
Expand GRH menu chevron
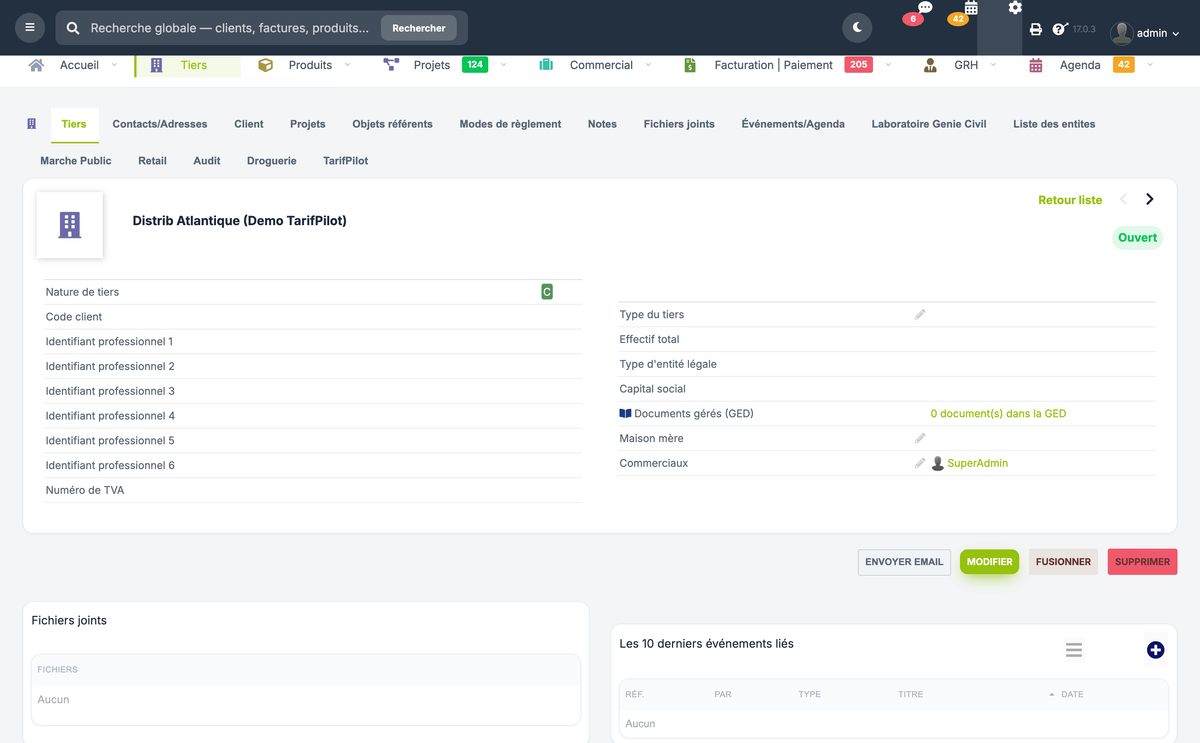pyautogui.click(x=993, y=65)
